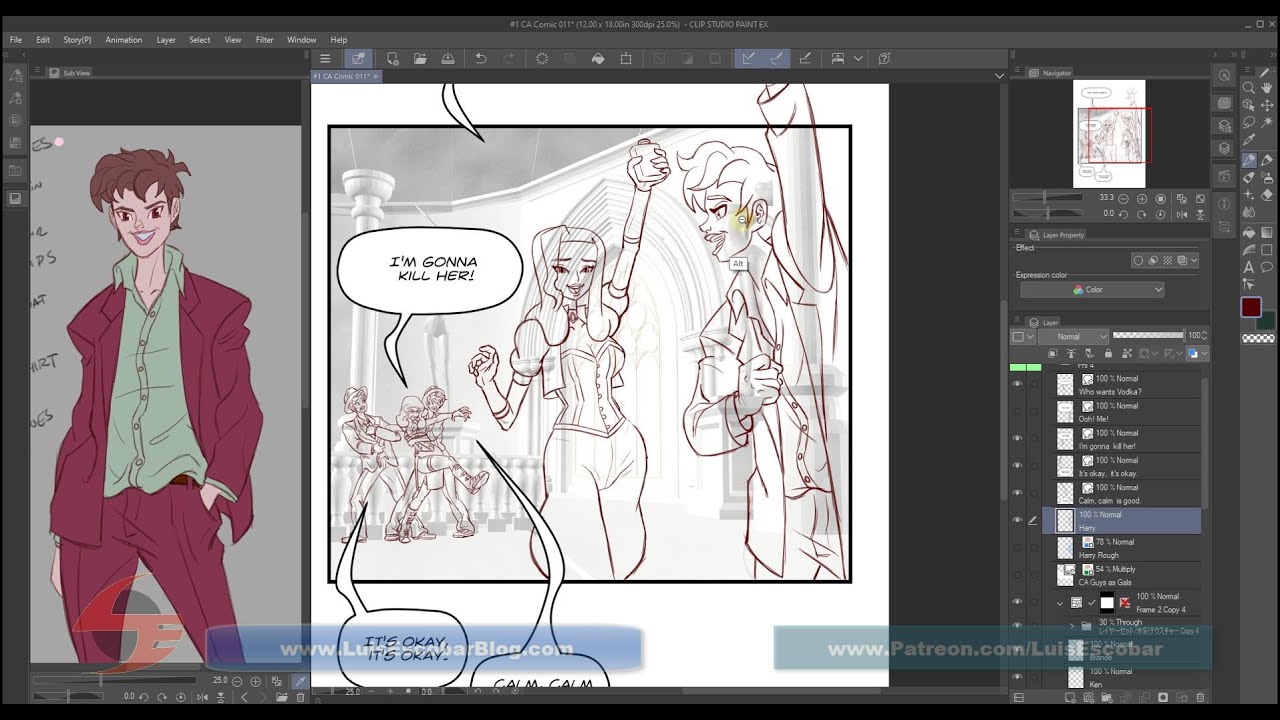Hide the Frame 2 Copy 4 folder
1280x720 pixels.
[x=1018, y=602]
